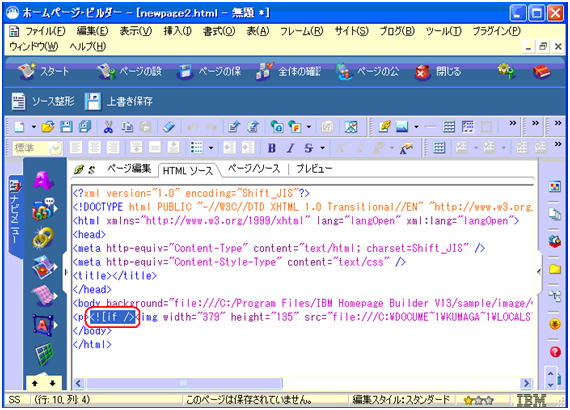Click the purple letter A logo icon

point(43,180)
